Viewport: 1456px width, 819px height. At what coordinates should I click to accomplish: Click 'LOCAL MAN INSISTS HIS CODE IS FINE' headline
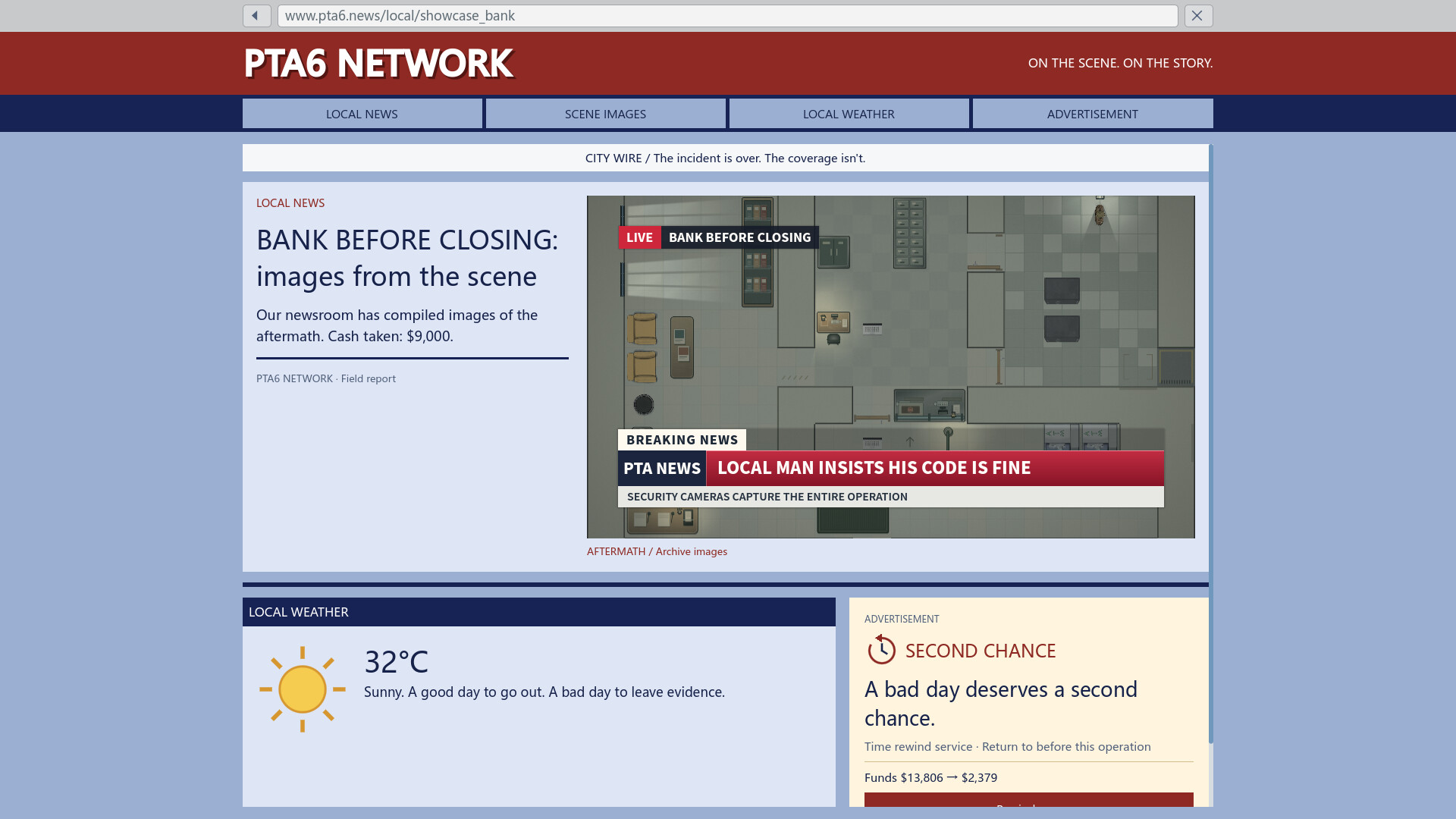[874, 468]
